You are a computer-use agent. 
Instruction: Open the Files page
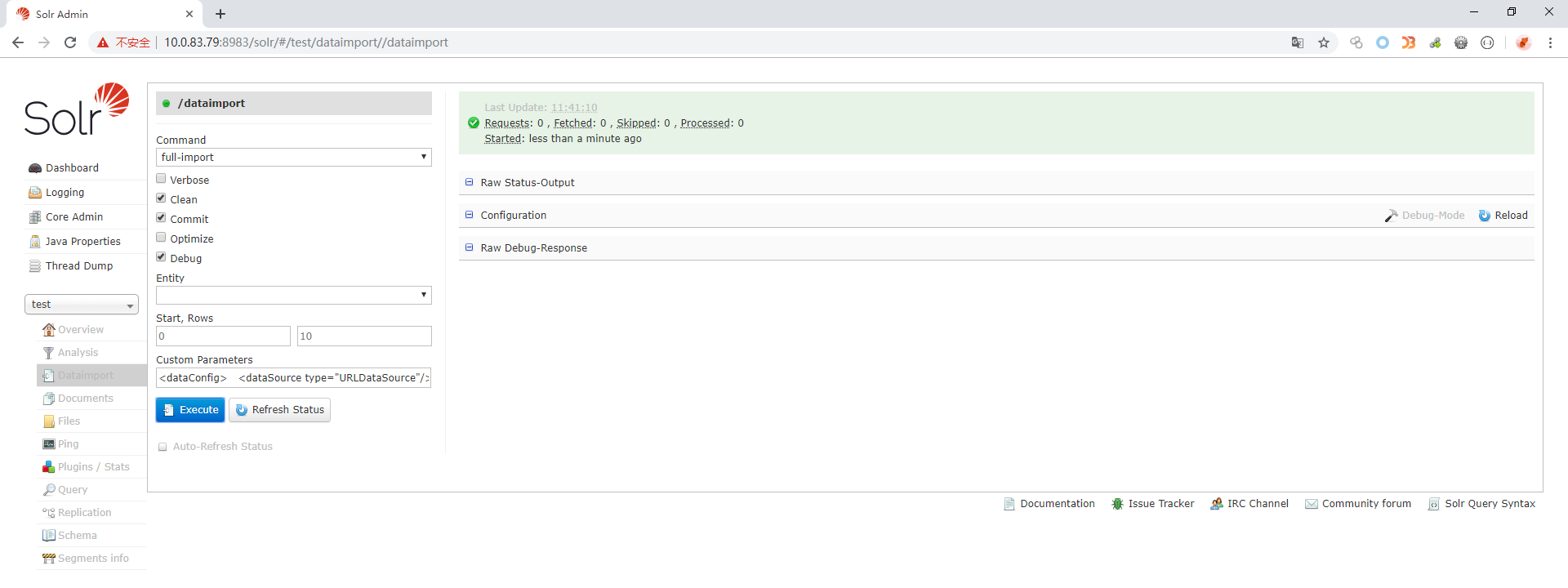point(69,421)
